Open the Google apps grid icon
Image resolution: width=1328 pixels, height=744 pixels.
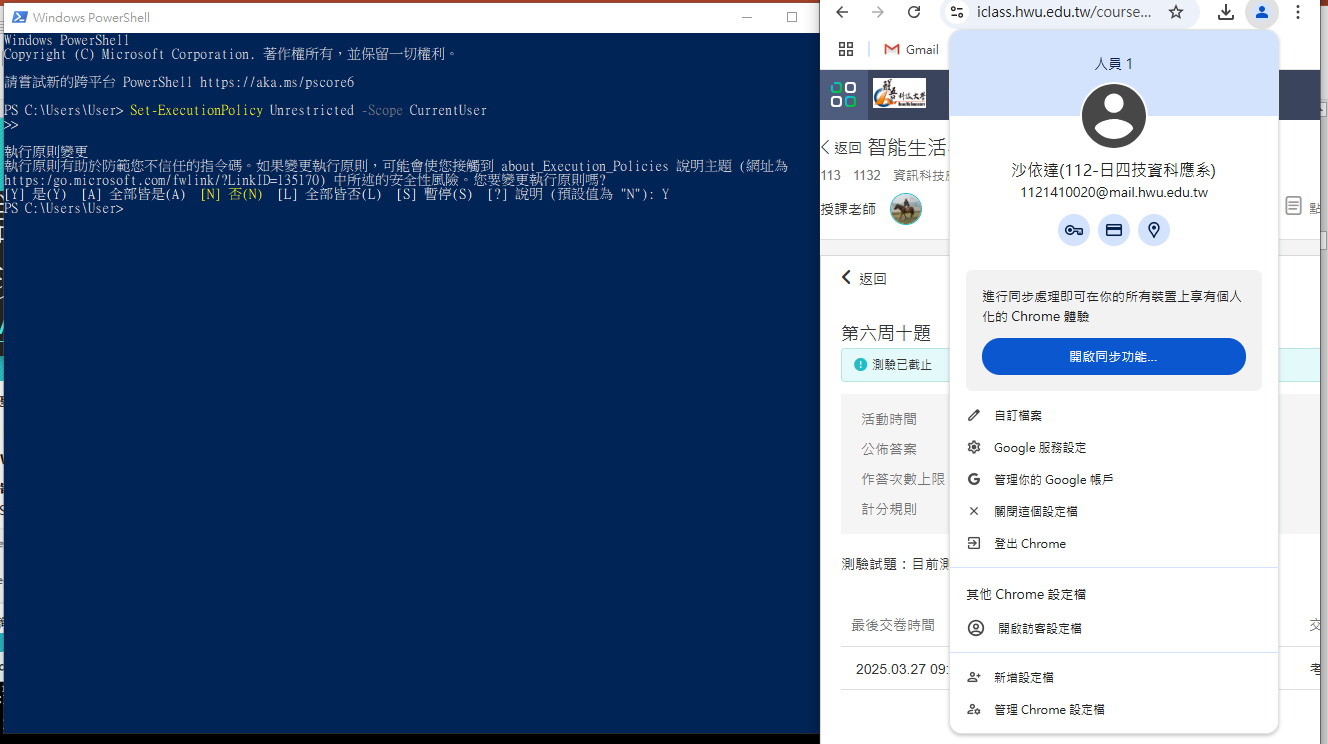[846, 49]
